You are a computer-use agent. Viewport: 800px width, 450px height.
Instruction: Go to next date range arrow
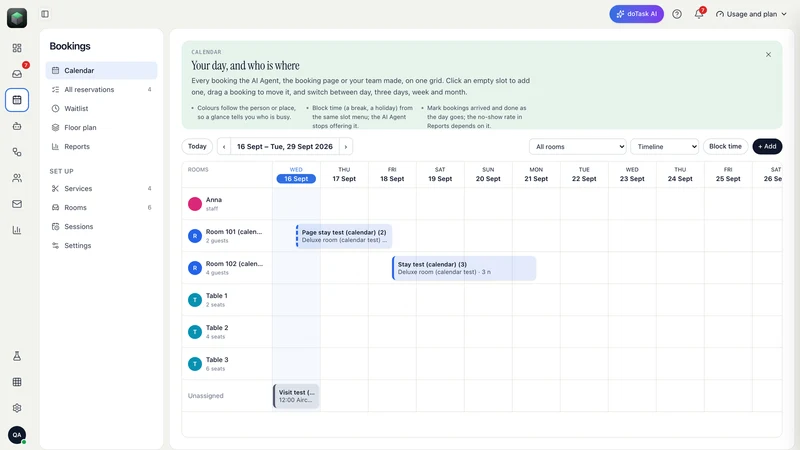coord(345,146)
